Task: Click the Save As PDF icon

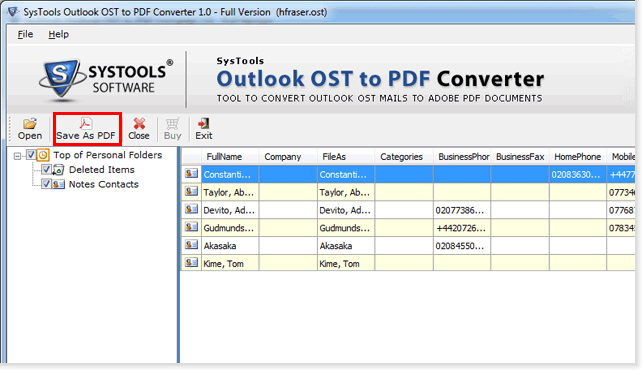Action: point(86,123)
